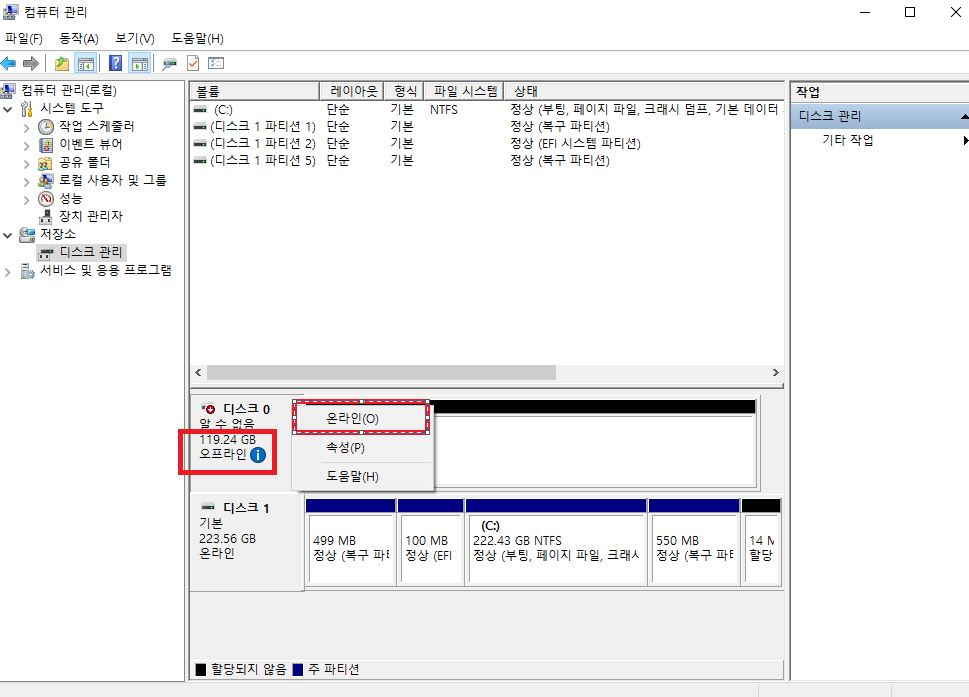Expand the 작업 스케줄러 node
Screen dimensions: 969x697
(x=26, y=128)
